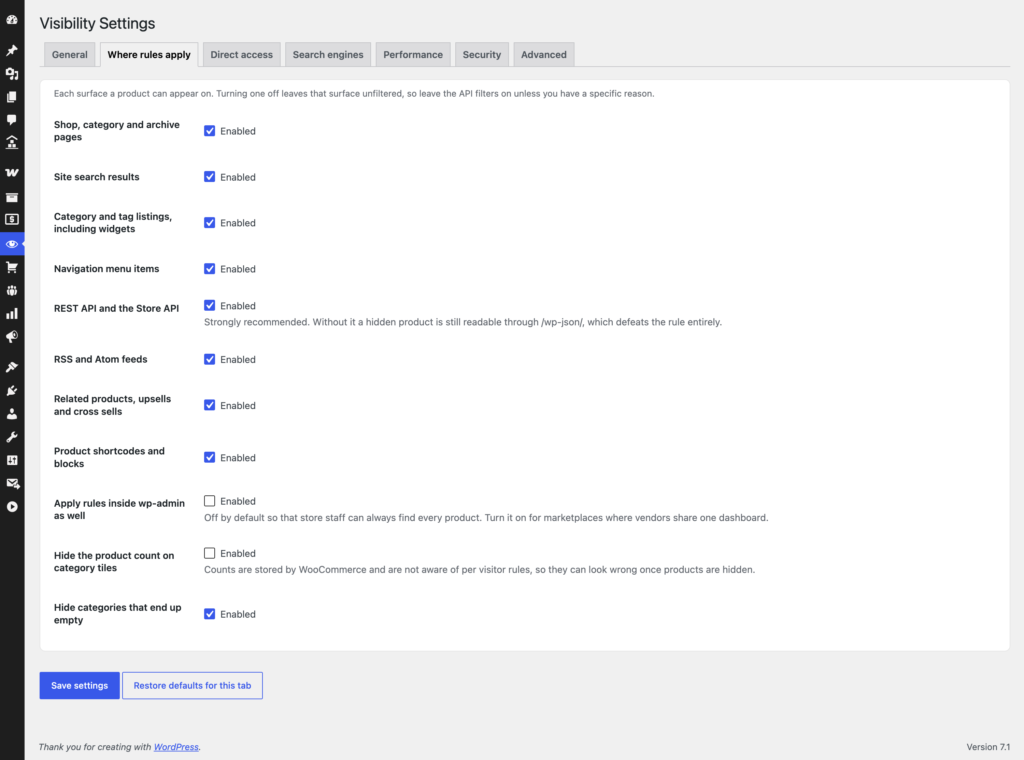Click the 'RSS and Atom feeds' row label

[x=101, y=359]
